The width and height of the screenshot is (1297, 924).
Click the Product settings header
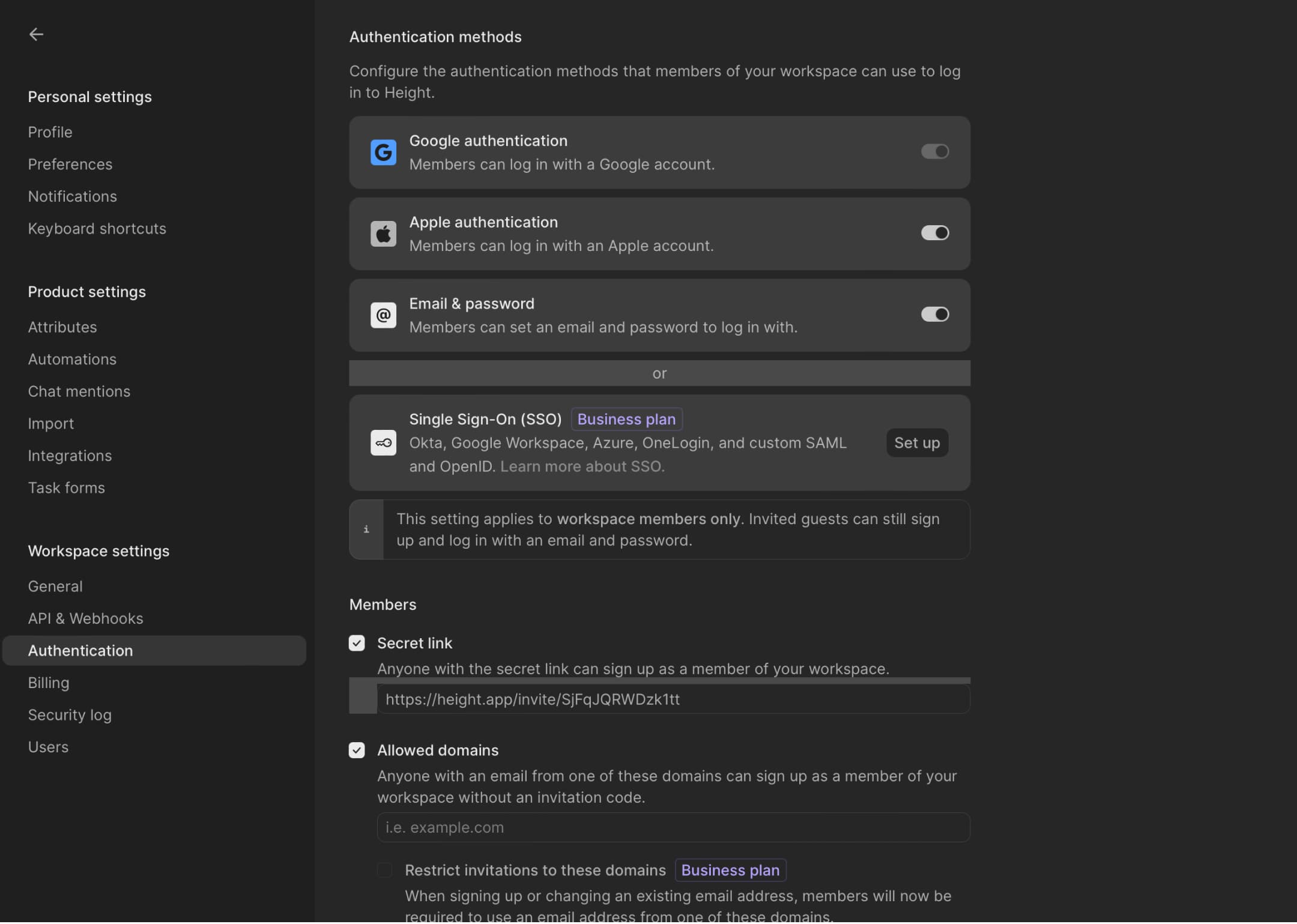[86, 292]
